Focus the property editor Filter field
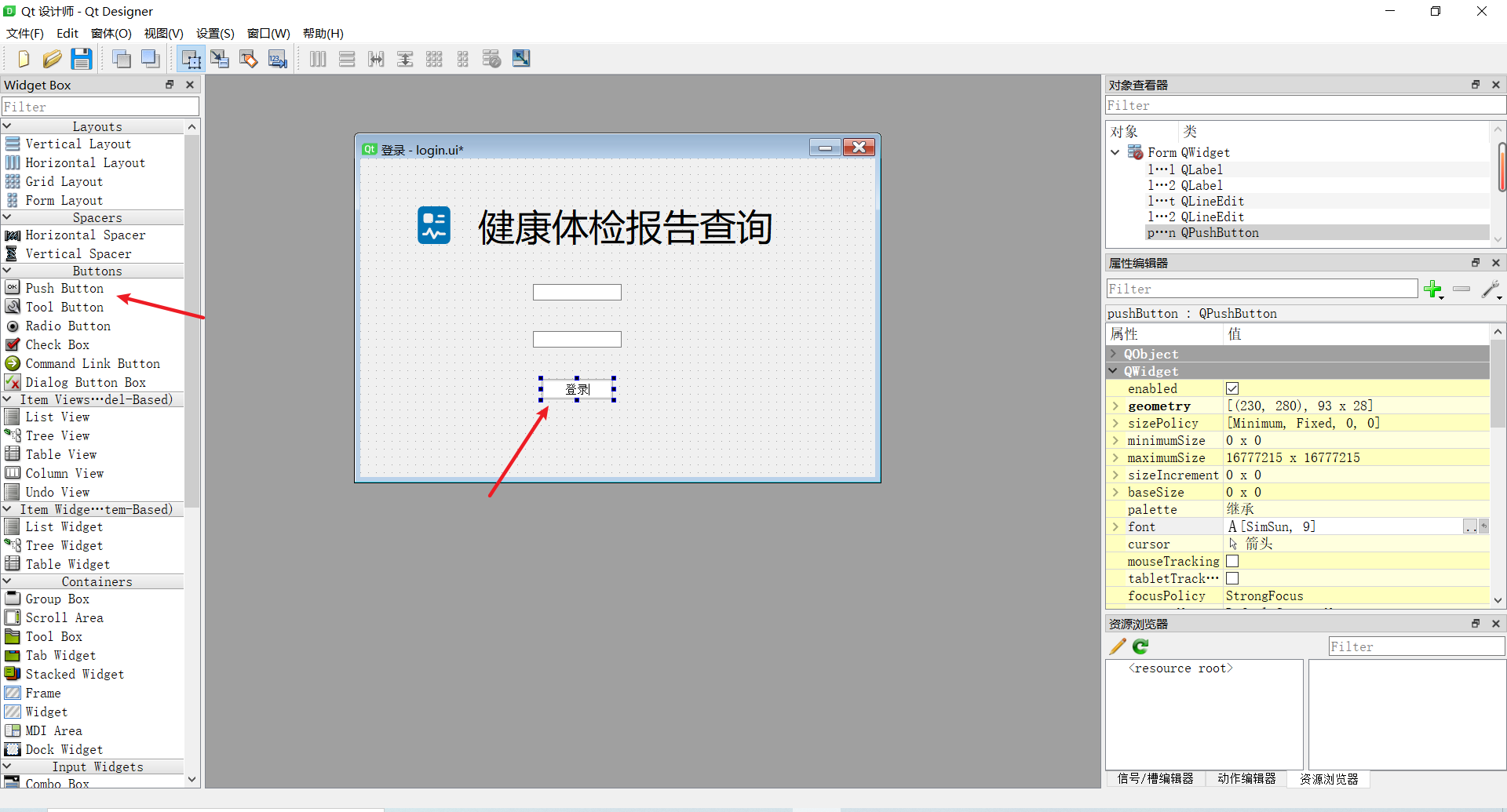Image resolution: width=1507 pixels, height=812 pixels. click(x=1262, y=289)
